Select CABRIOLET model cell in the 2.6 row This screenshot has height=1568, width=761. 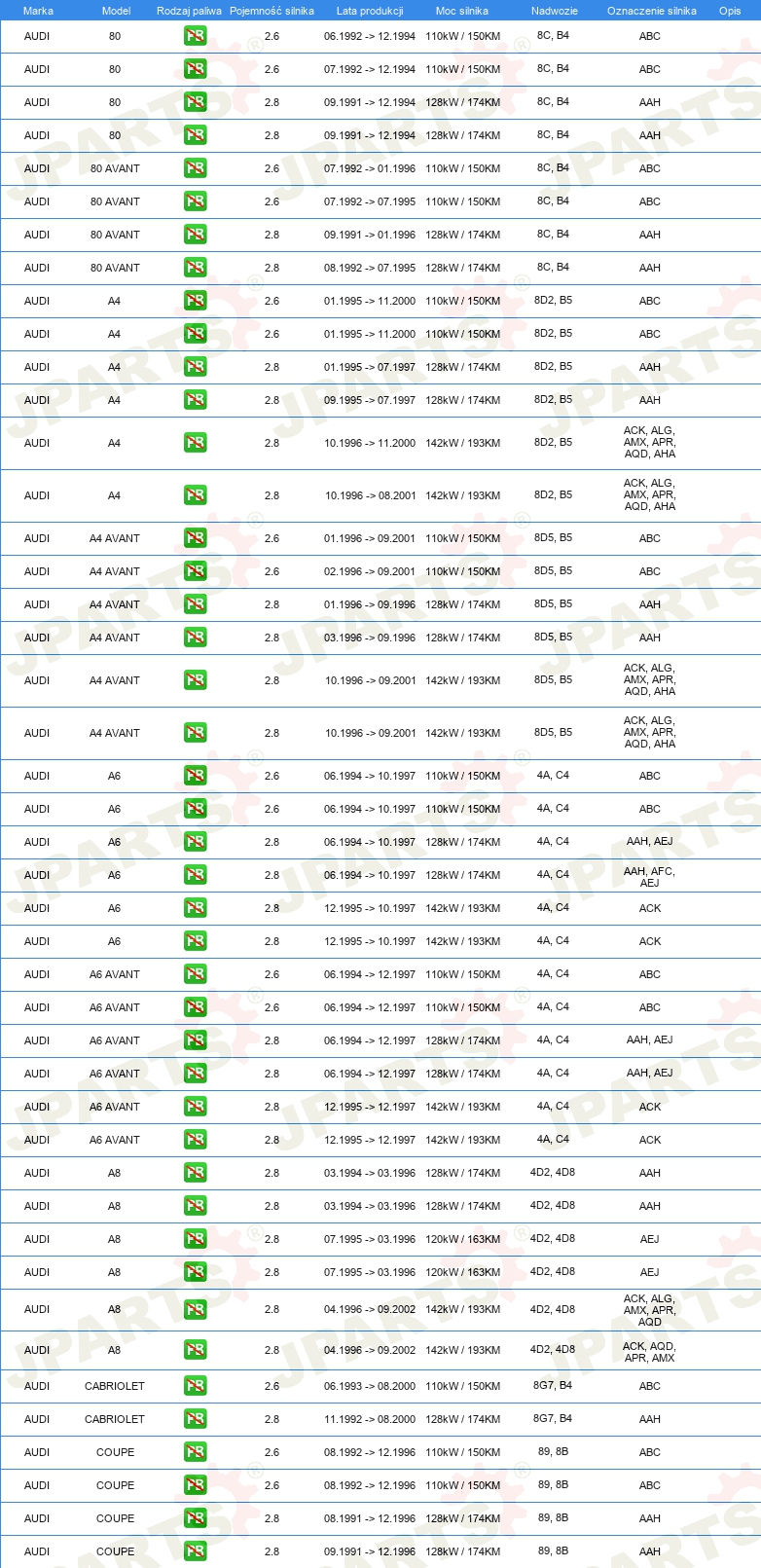click(x=115, y=1386)
